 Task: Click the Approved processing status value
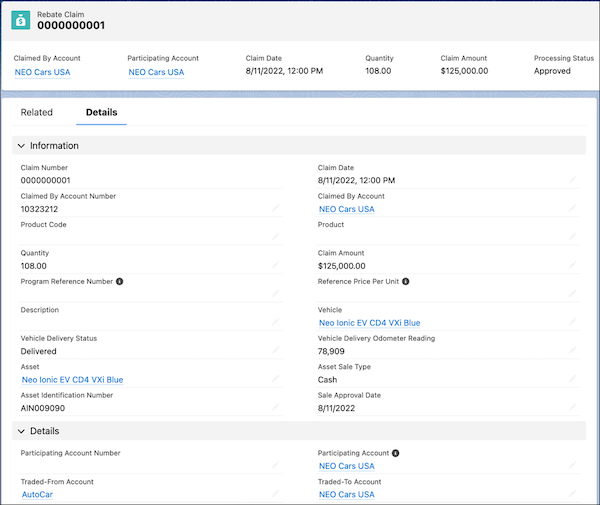pos(552,71)
